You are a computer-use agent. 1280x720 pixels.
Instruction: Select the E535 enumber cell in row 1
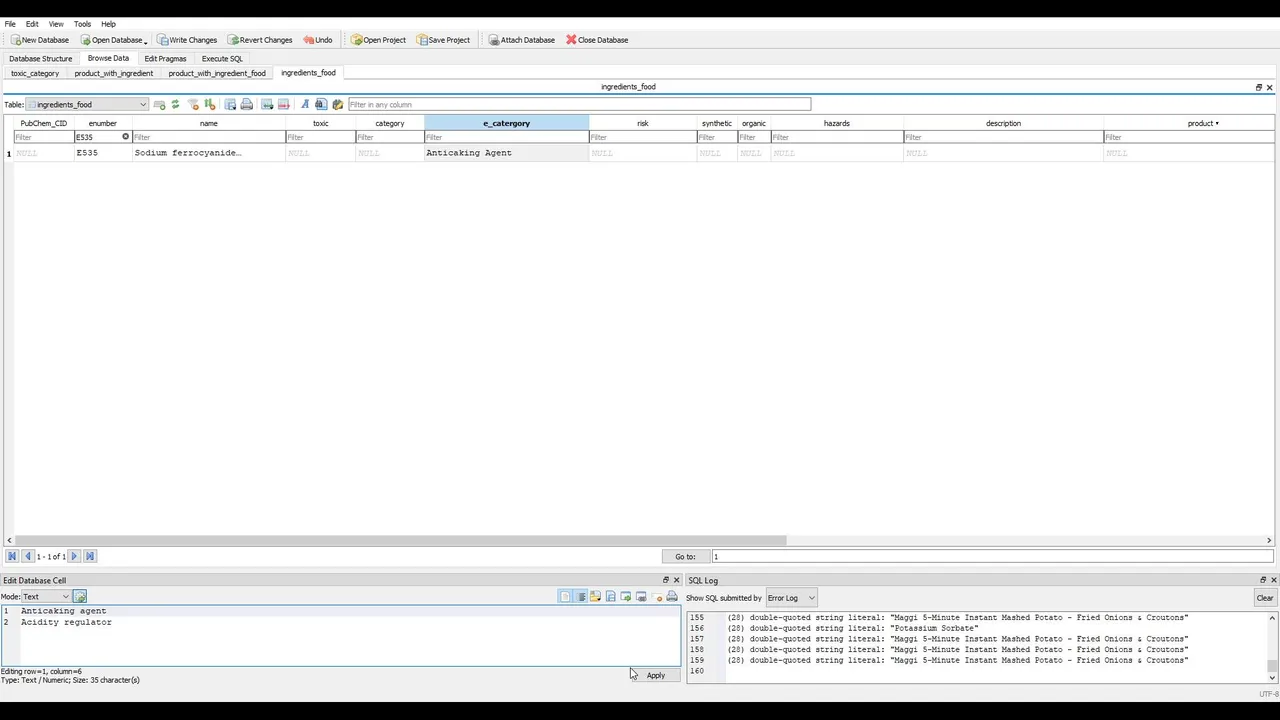pyautogui.click(x=102, y=153)
